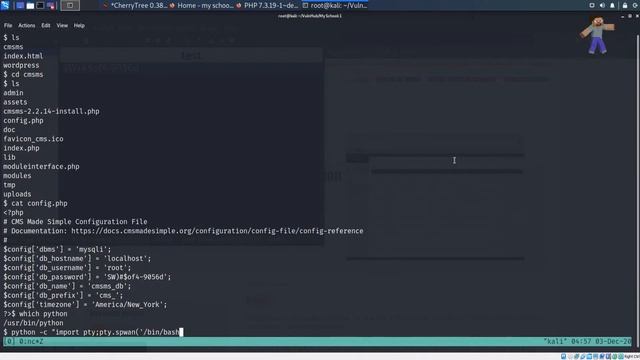The height and width of the screenshot is (360, 640).
Task: Open the Kali applications menu icon
Action: 4,5
